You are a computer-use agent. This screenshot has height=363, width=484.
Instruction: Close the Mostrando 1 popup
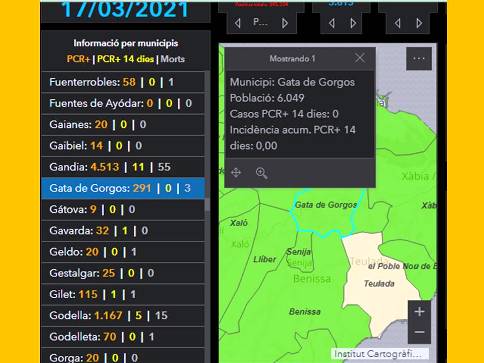360,58
